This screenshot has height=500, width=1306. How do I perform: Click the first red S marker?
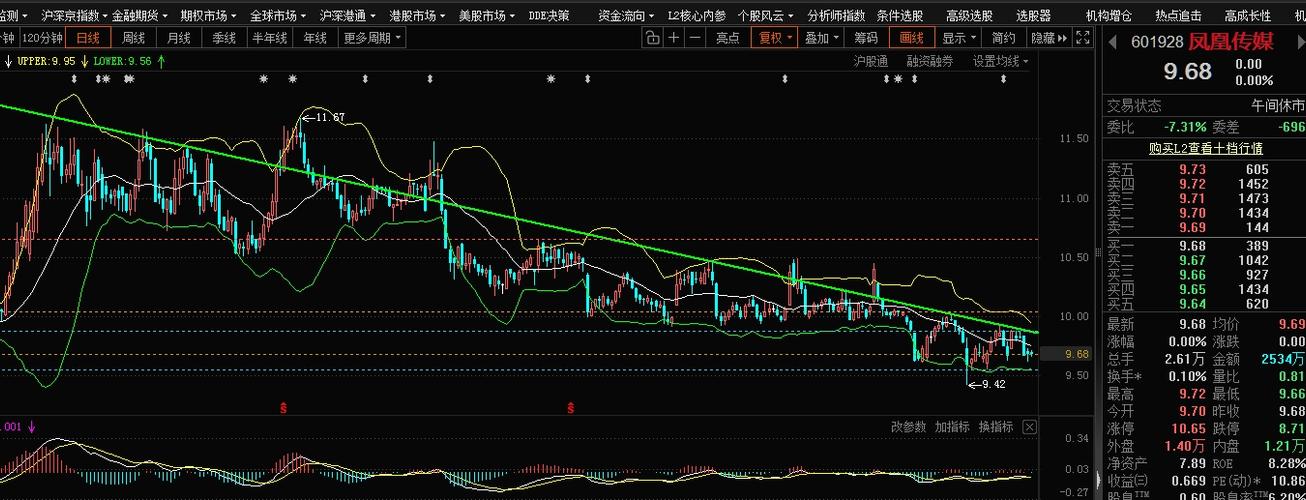point(283,408)
